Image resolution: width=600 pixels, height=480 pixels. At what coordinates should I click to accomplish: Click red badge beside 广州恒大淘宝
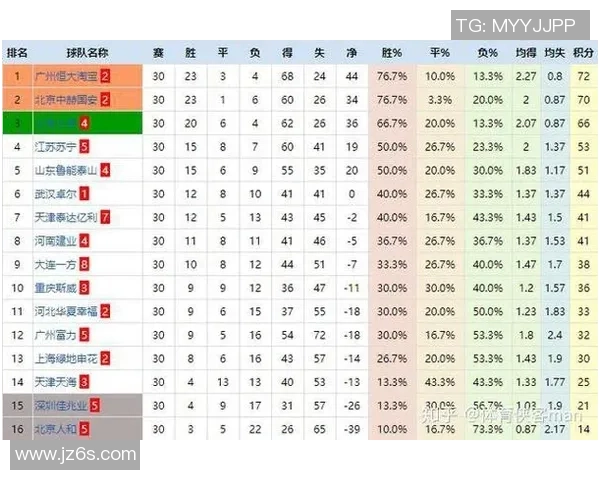click(x=105, y=76)
